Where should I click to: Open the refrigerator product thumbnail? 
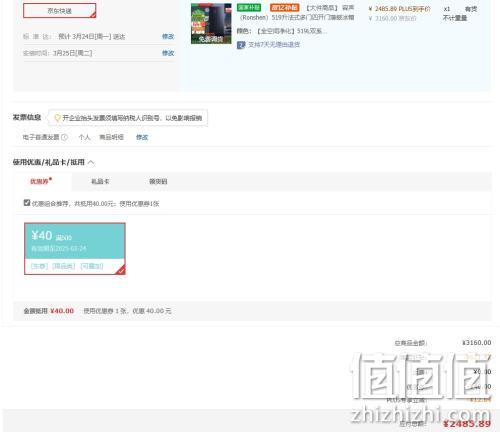tap(211, 24)
